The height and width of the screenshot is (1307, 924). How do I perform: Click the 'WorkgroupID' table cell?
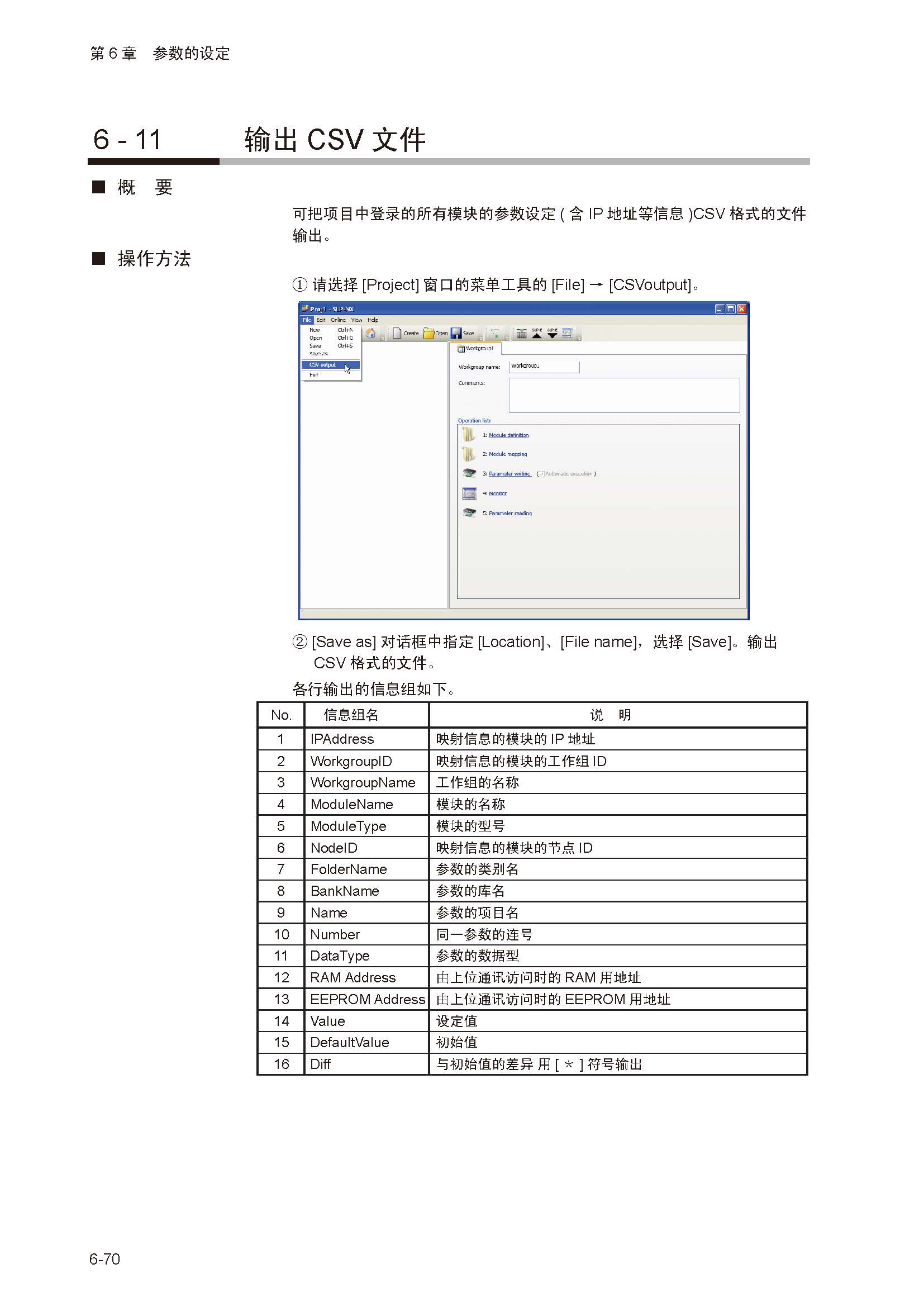click(x=366, y=761)
